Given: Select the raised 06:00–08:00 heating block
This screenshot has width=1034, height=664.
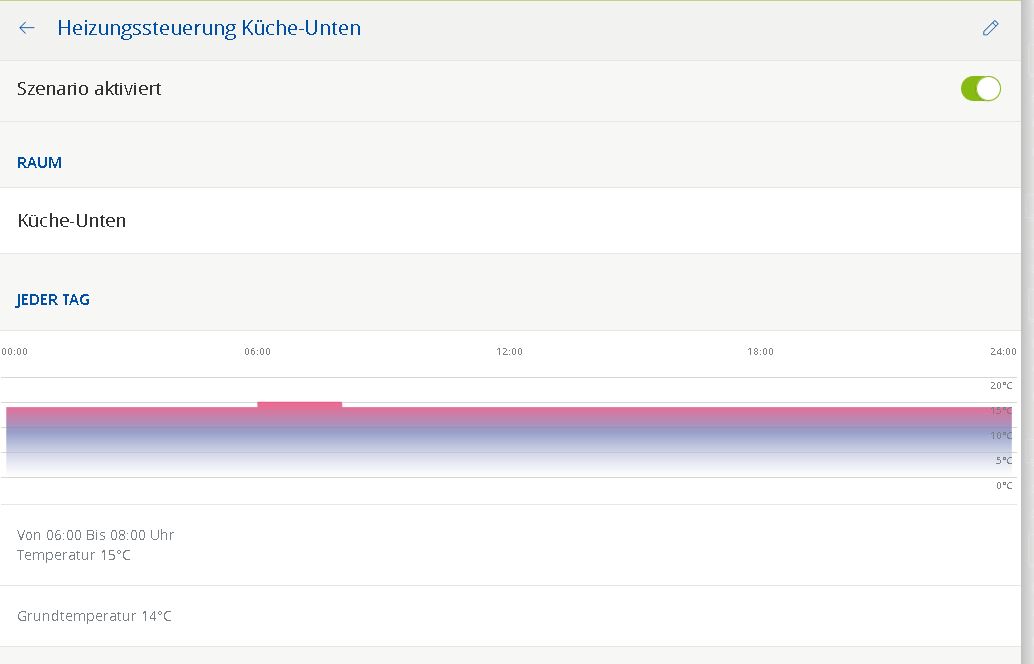Looking at the screenshot, I should point(299,405).
